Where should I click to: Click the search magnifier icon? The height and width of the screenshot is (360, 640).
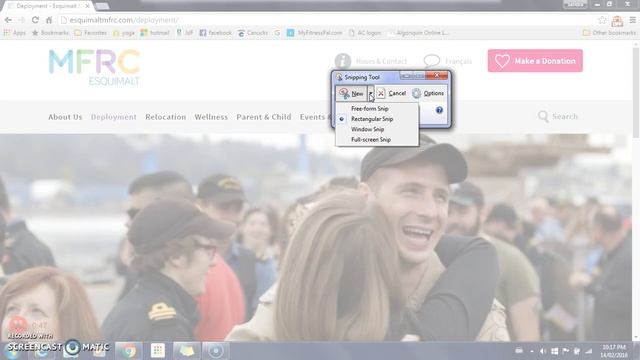pyautogui.click(x=543, y=116)
